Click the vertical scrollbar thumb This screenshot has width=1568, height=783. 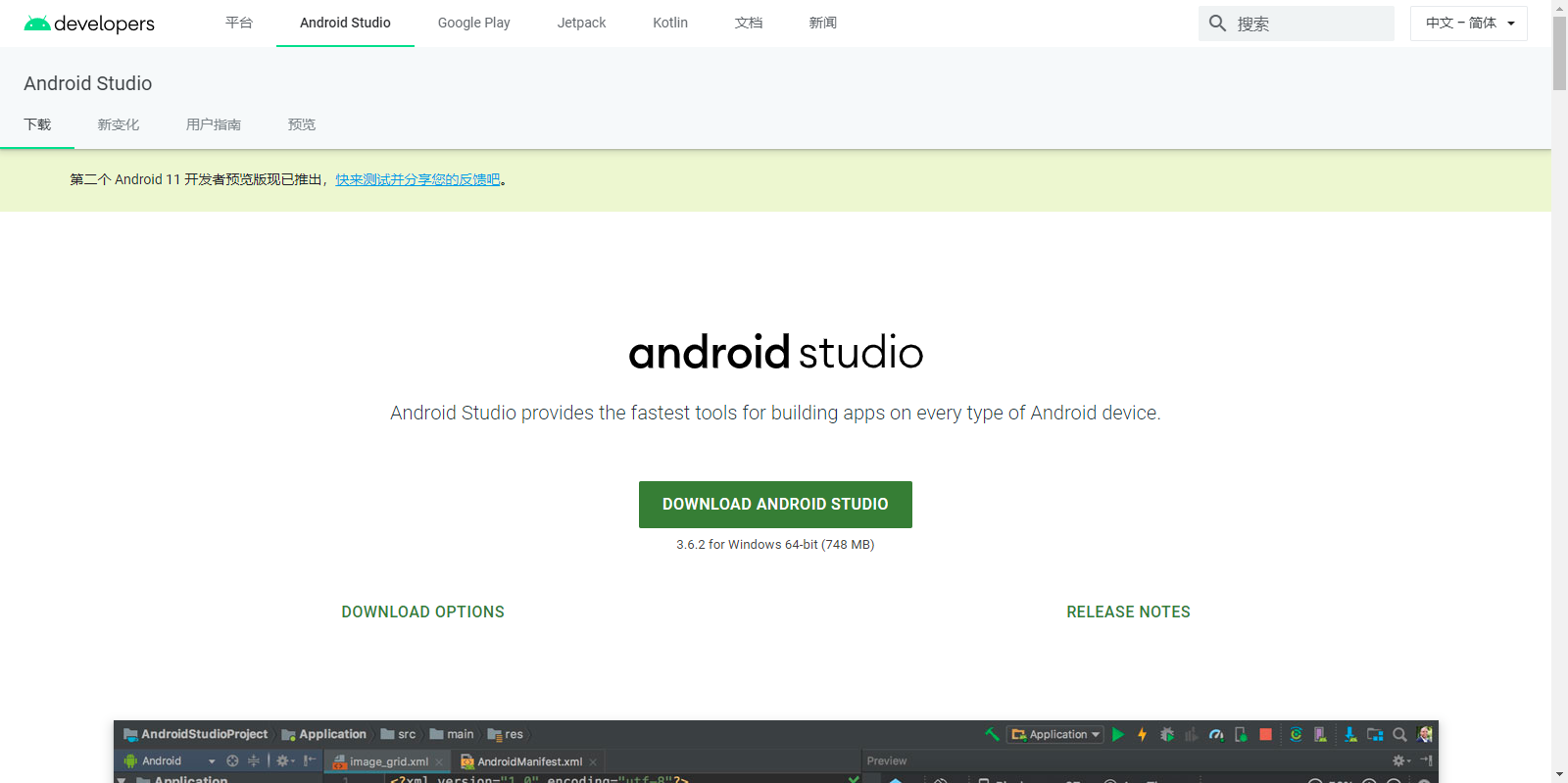tap(1559, 54)
